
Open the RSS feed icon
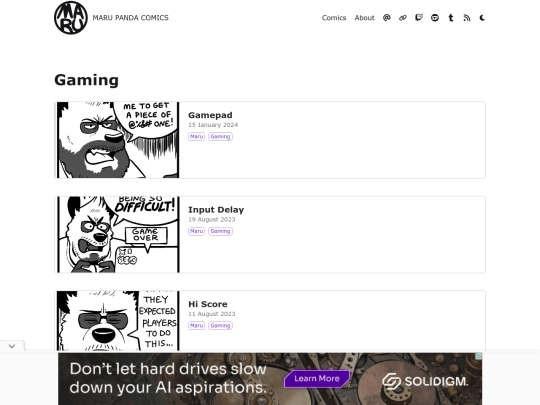pyautogui.click(x=467, y=18)
